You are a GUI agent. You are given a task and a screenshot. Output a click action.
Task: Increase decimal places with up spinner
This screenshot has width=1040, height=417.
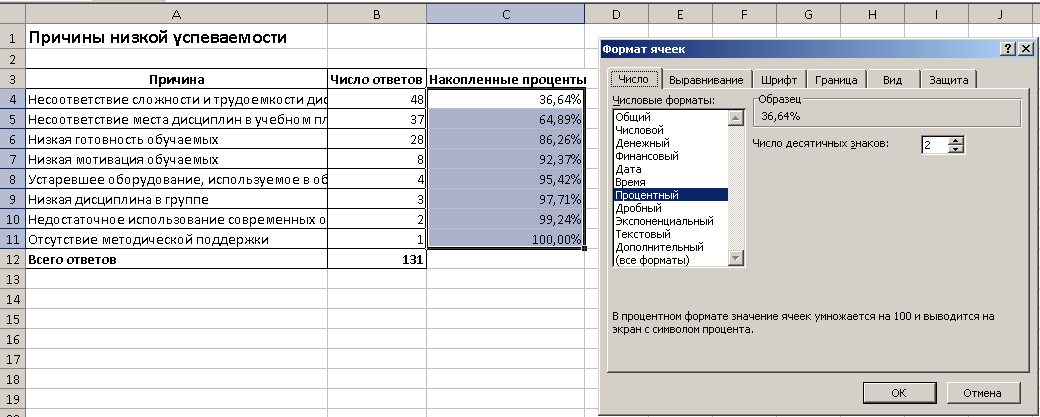955,140
